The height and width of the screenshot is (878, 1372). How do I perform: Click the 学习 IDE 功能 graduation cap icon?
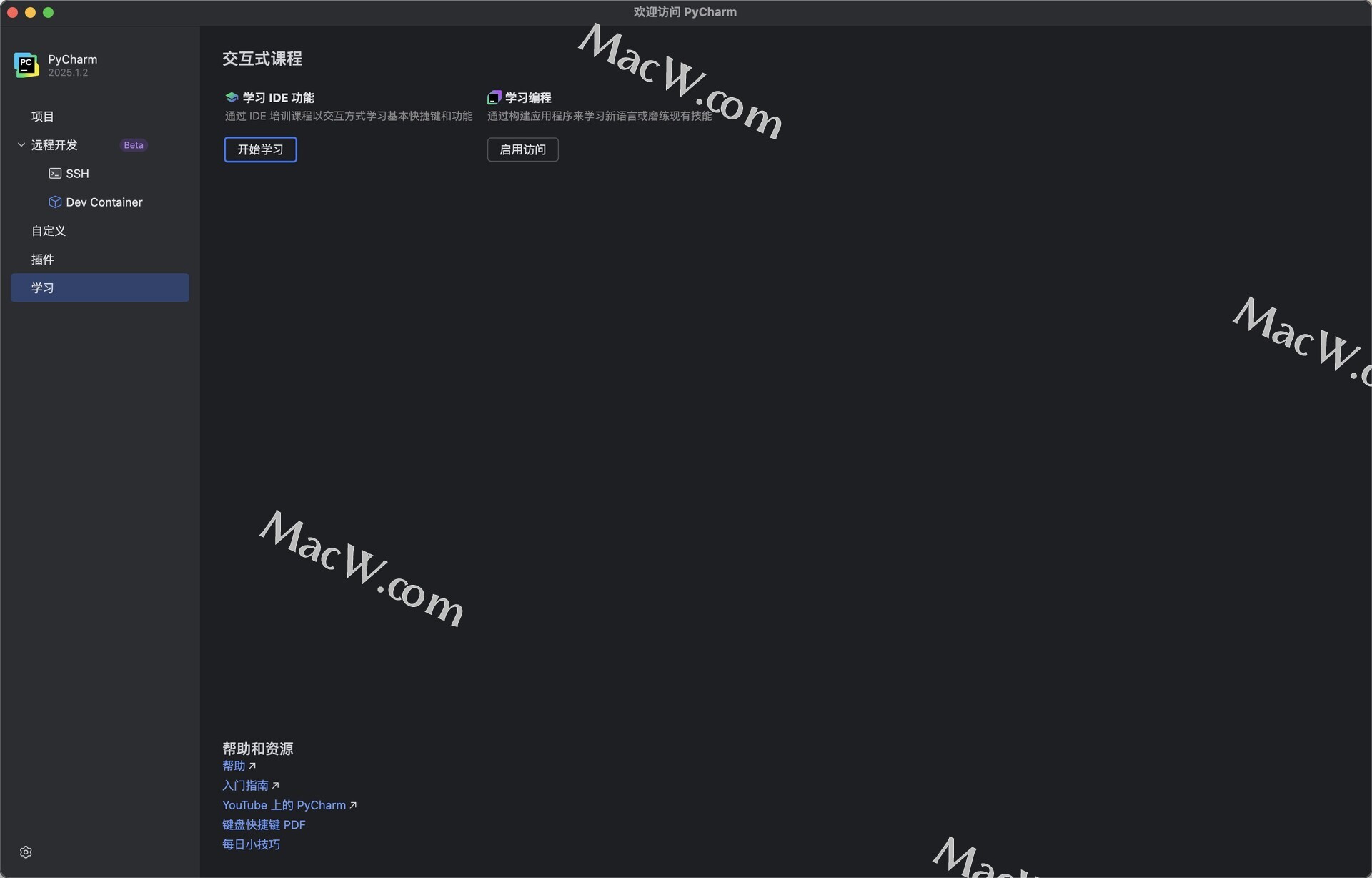pos(231,97)
